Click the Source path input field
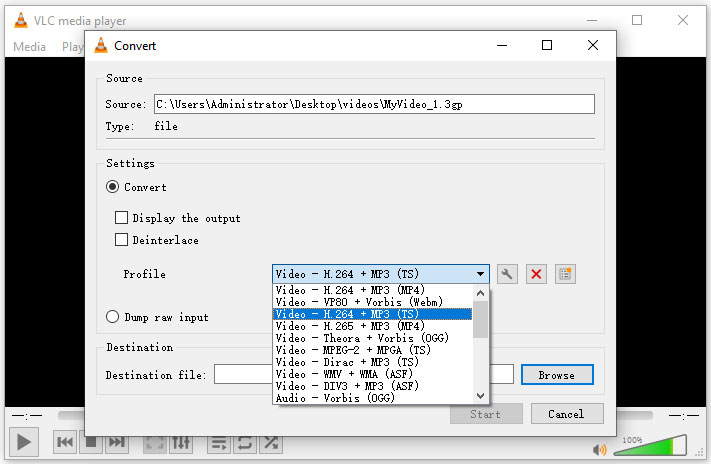The width and height of the screenshot is (711, 464). [374, 104]
